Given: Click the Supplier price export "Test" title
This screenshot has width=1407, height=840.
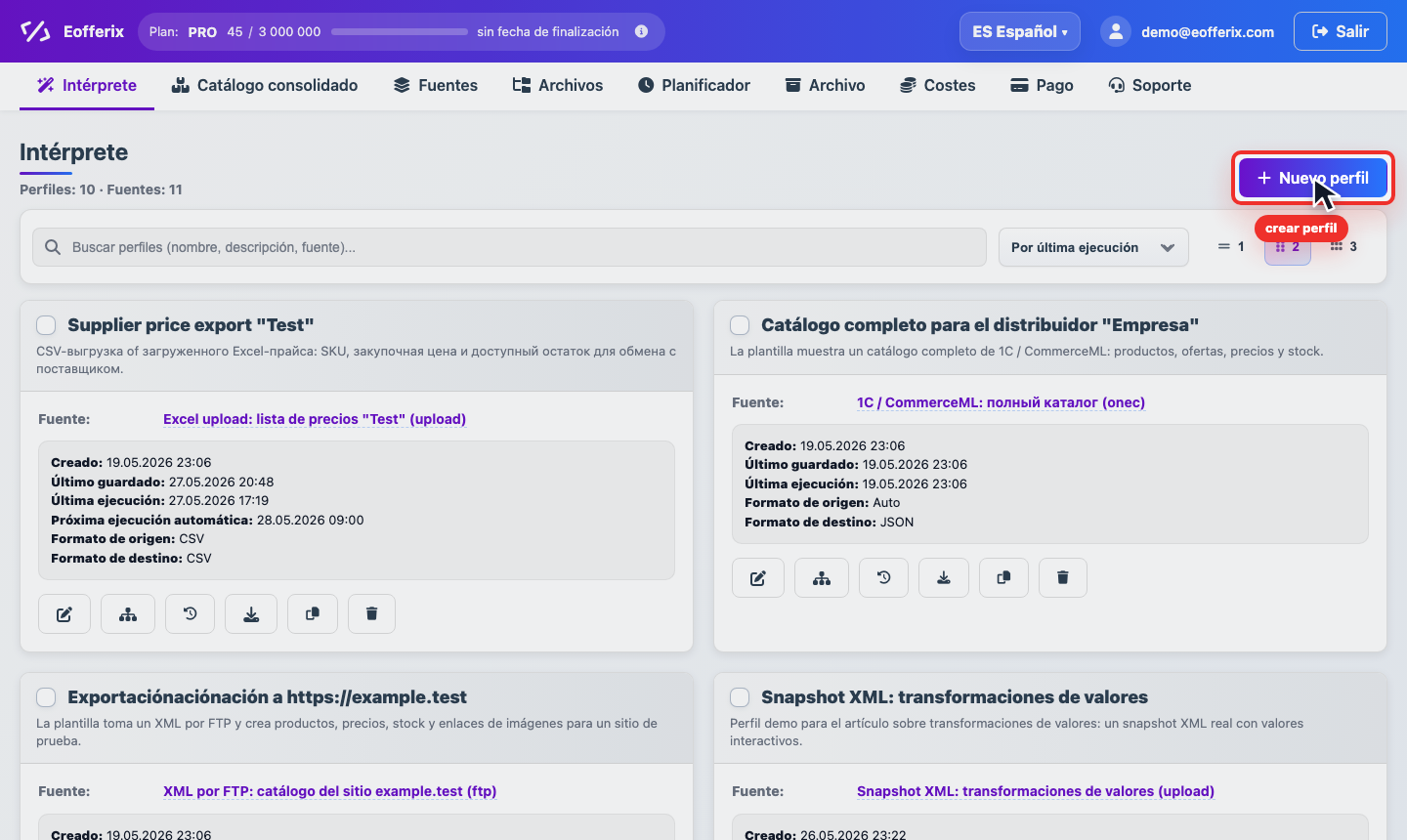Looking at the screenshot, I should click(x=191, y=325).
